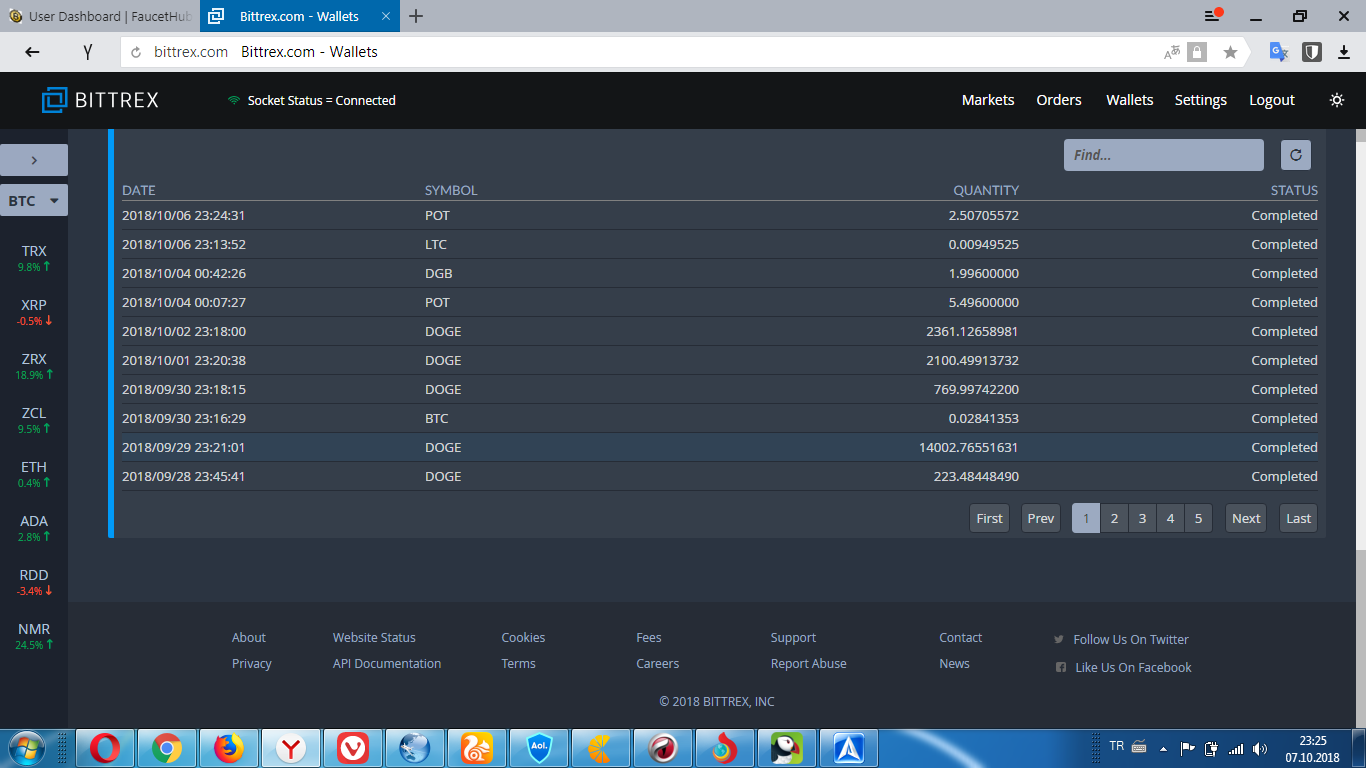1366x768 pixels.
Task: Open the browser menu with notification dot
Action: [x=1213, y=16]
